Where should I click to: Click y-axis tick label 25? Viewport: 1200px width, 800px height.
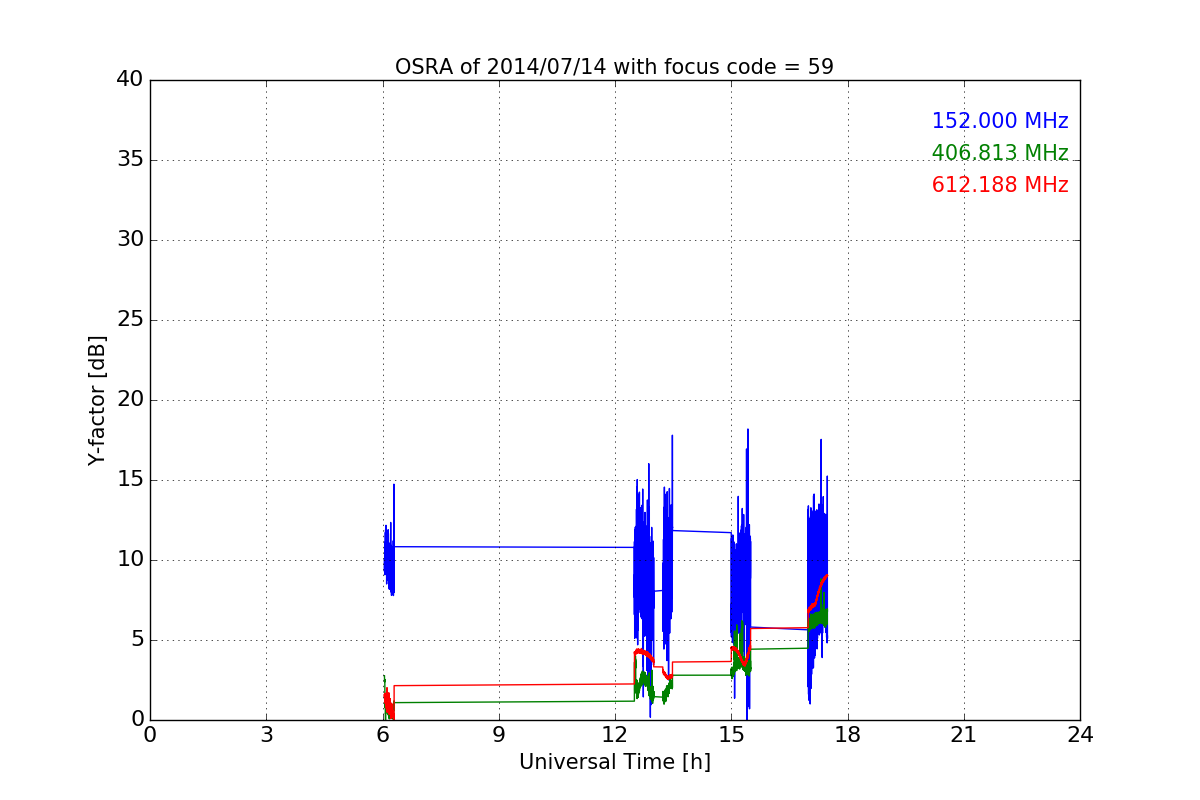[x=130, y=320]
